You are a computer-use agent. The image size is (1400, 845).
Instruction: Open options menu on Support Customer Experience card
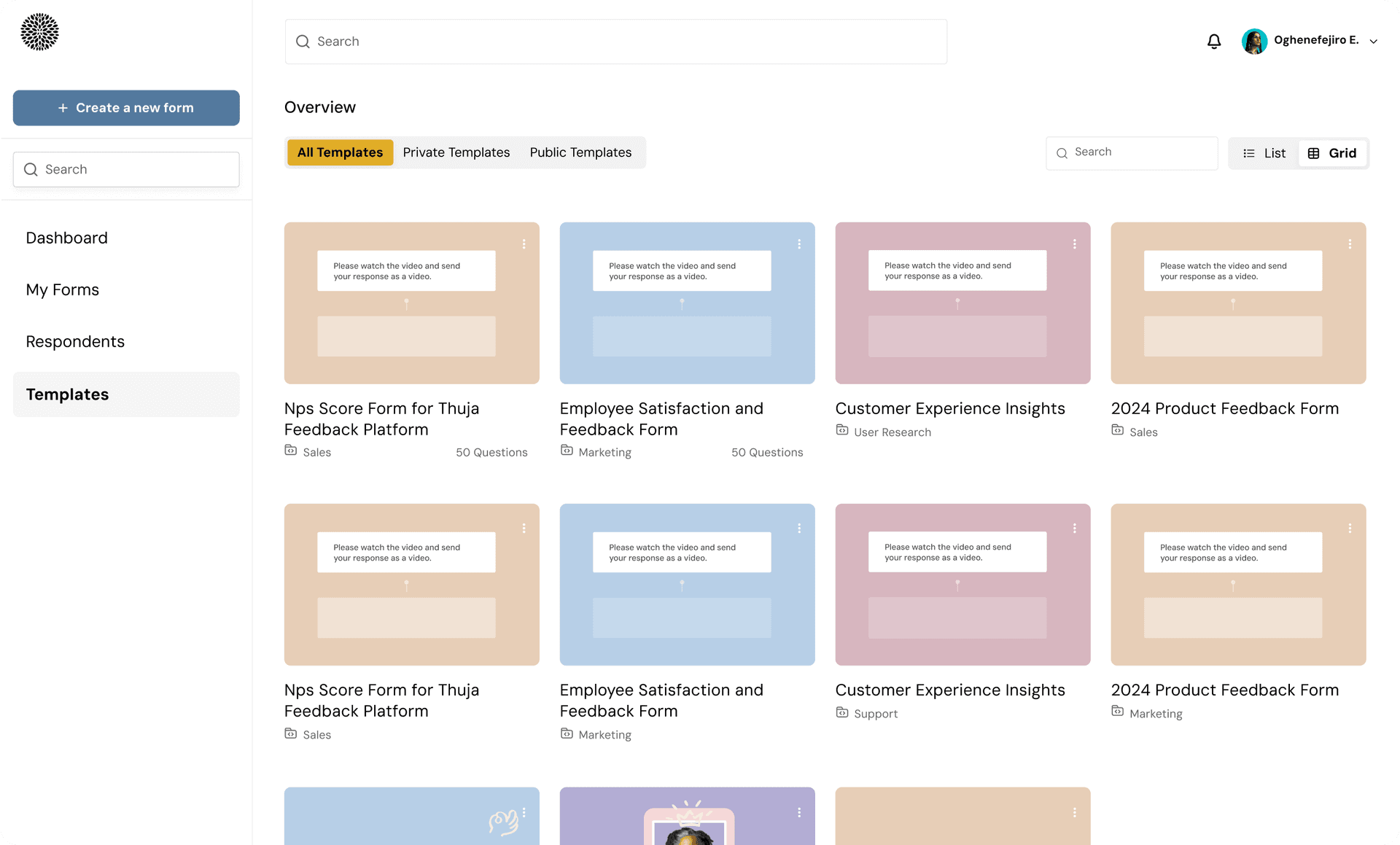pos(1075,528)
